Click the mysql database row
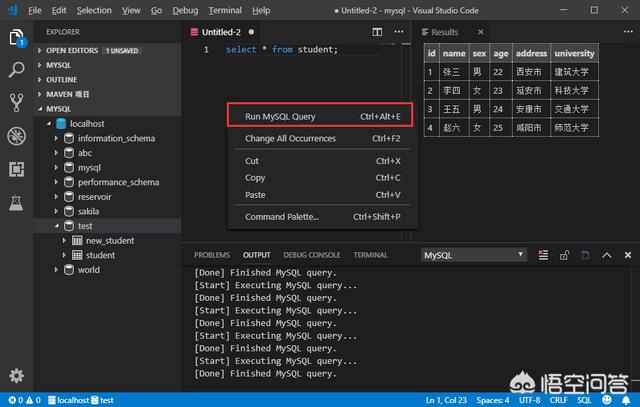The height and width of the screenshot is (407, 640). tap(107, 167)
